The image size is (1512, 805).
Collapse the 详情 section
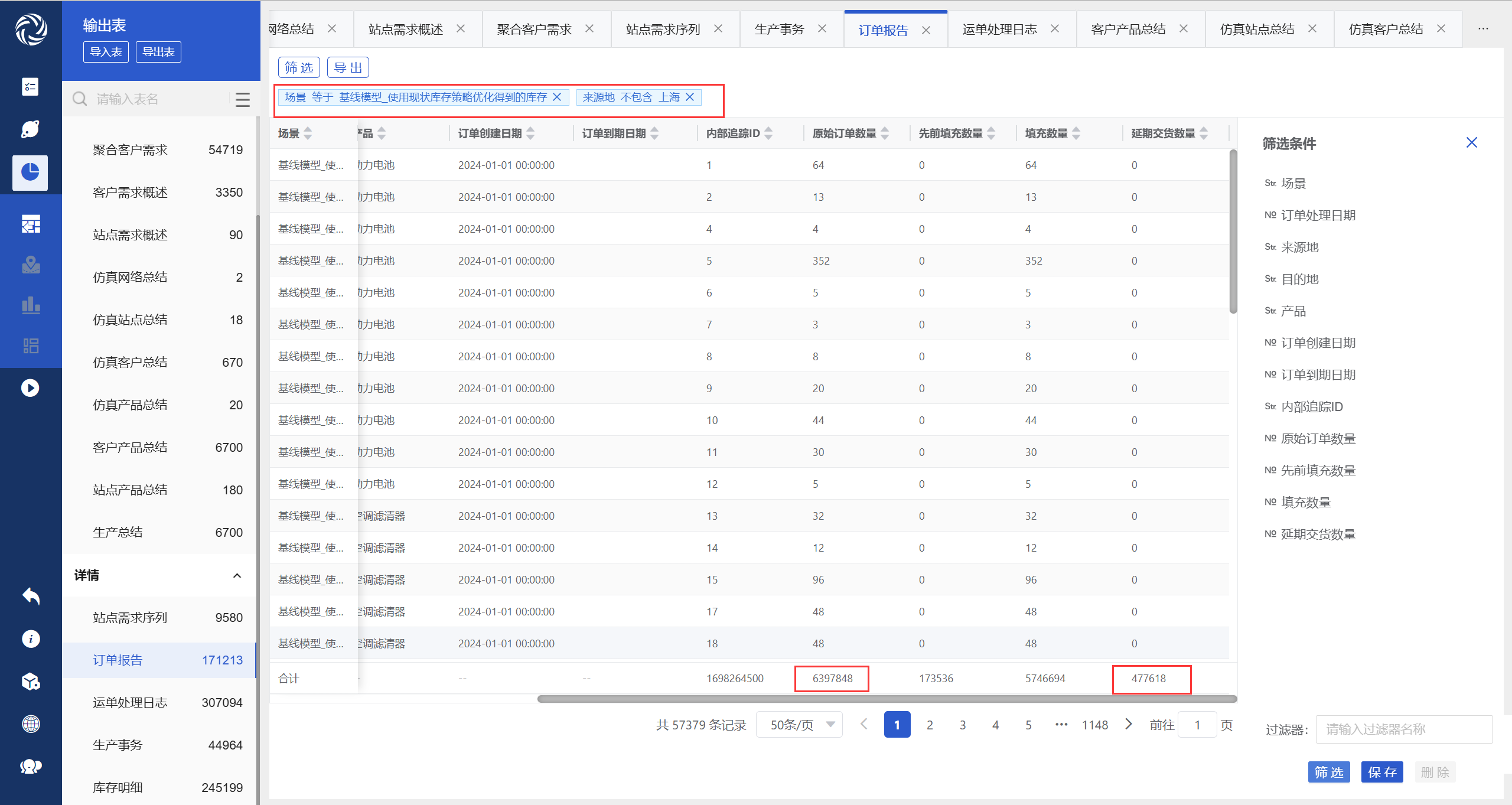tap(237, 576)
